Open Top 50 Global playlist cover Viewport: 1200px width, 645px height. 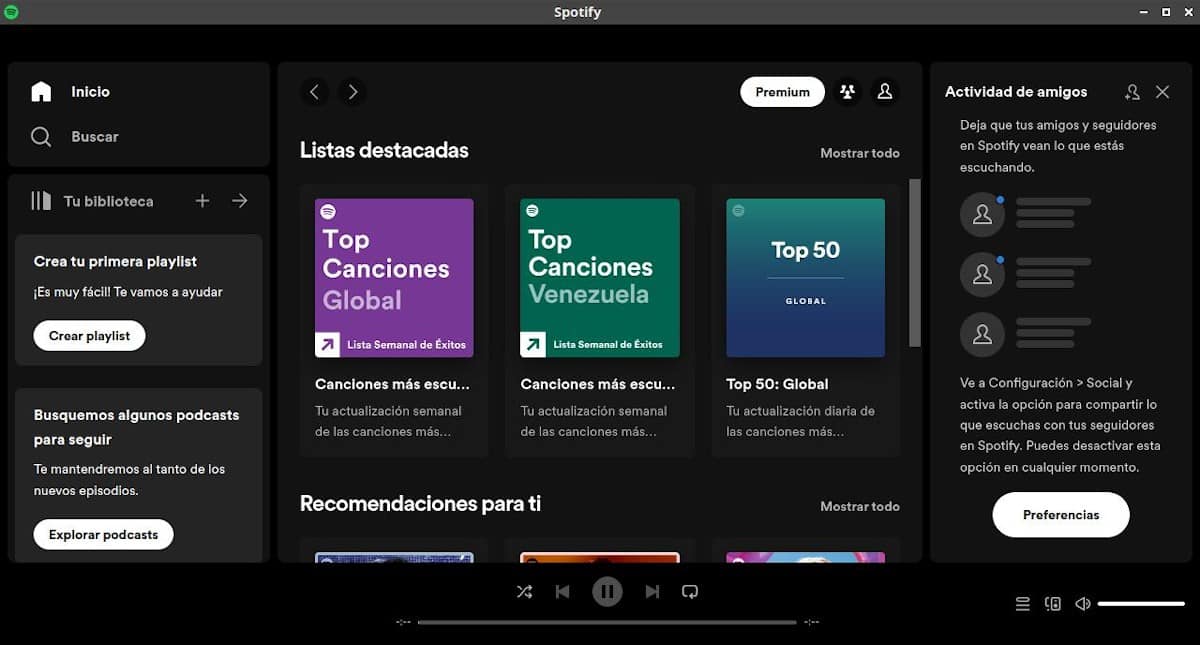point(806,278)
